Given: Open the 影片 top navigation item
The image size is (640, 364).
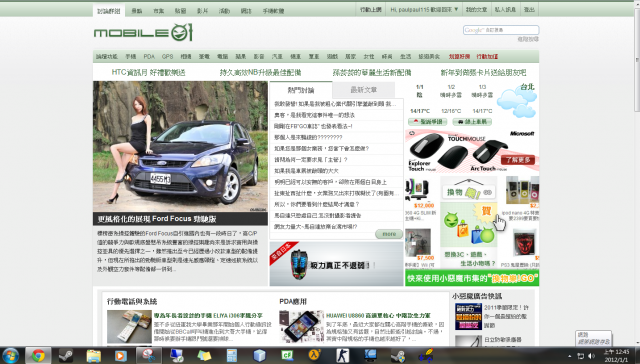Looking at the screenshot, I should (202, 11).
